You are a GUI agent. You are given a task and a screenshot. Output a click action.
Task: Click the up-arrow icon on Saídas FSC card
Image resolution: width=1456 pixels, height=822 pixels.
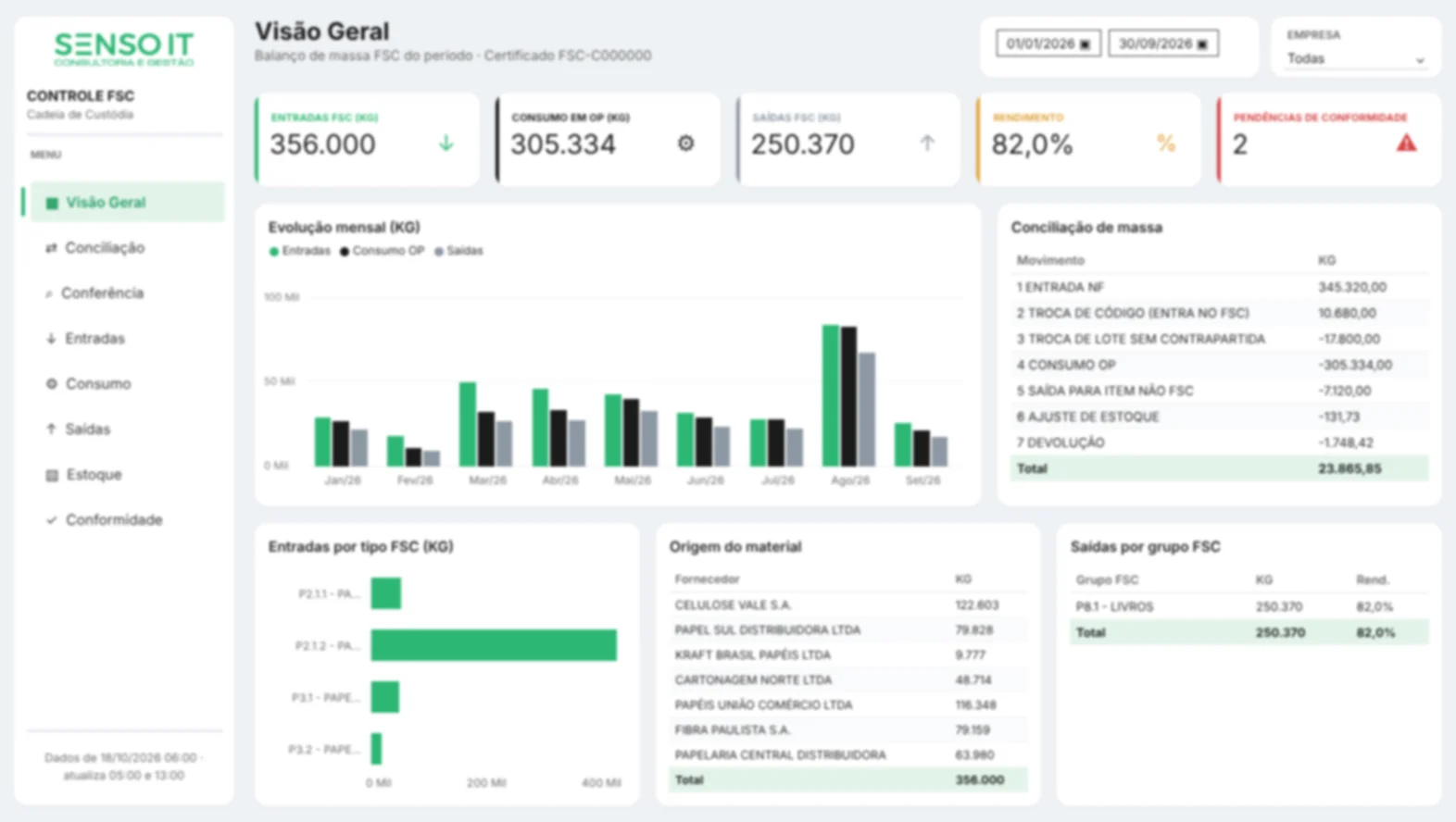[927, 143]
